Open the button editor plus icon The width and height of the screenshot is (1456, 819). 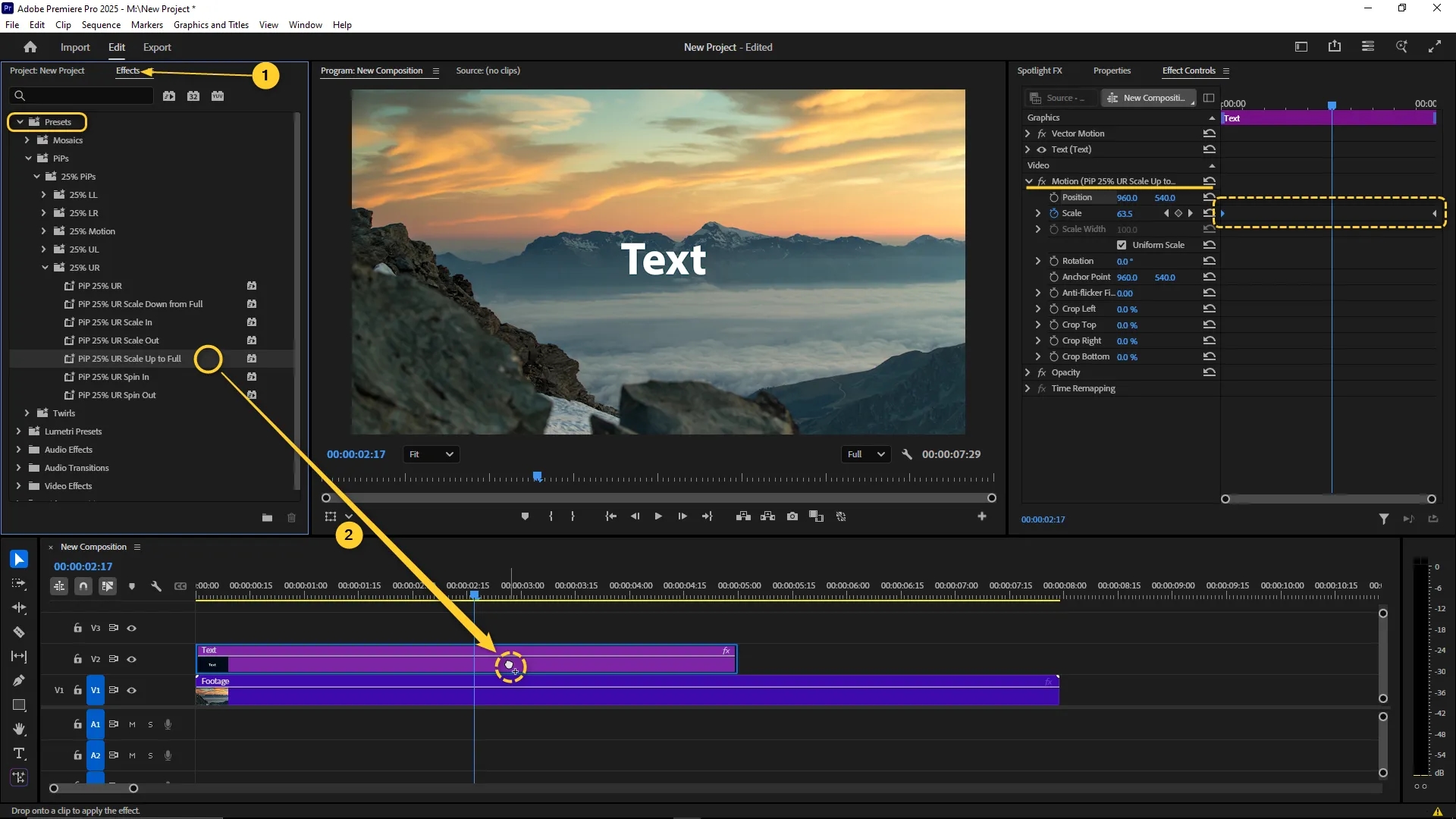[x=982, y=516]
